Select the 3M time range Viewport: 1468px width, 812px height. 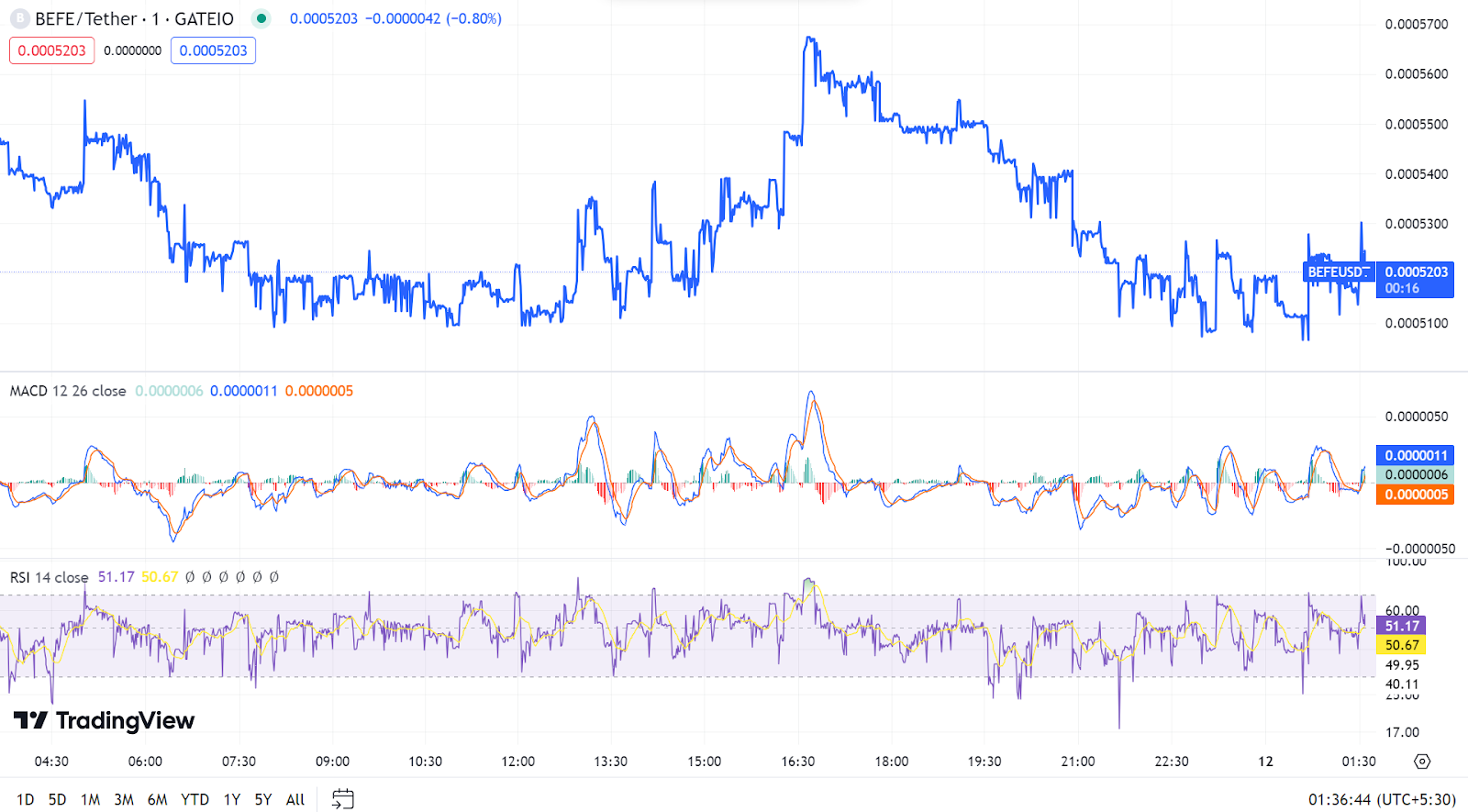[x=124, y=799]
